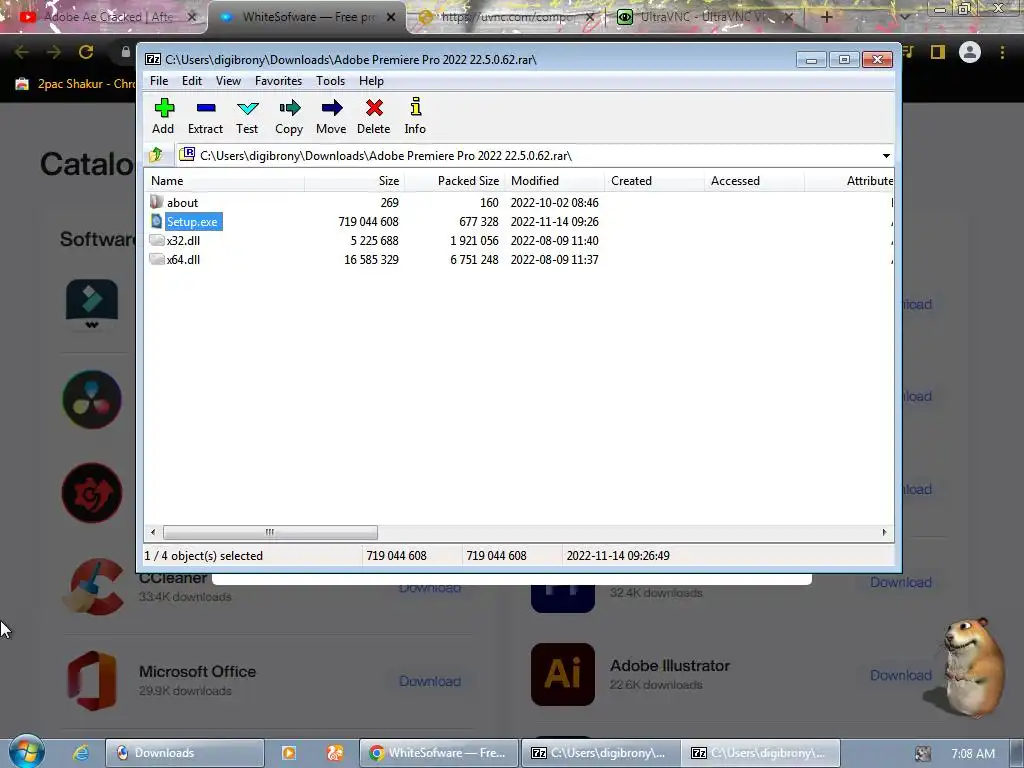
Task: Run the Test archive tool
Action: (248, 108)
